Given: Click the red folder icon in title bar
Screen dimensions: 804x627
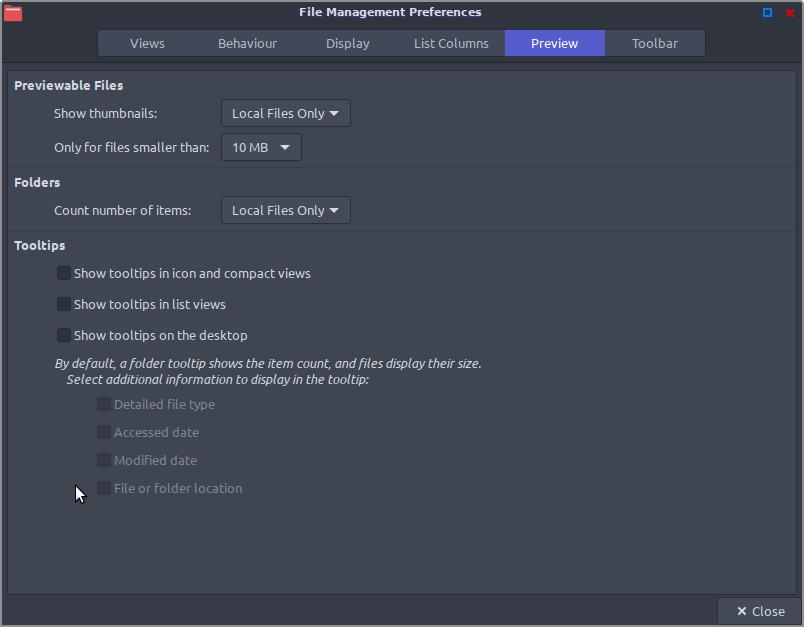Looking at the screenshot, I should tap(13, 13).
